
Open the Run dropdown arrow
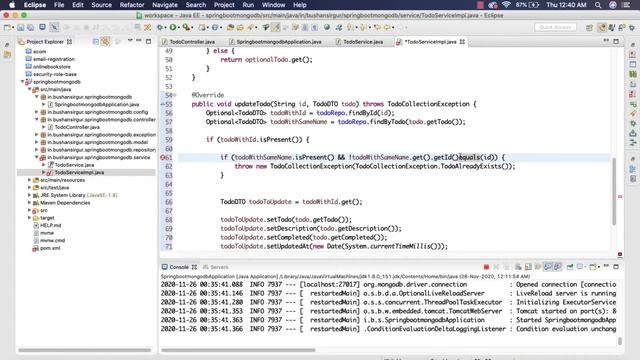tap(179, 28)
